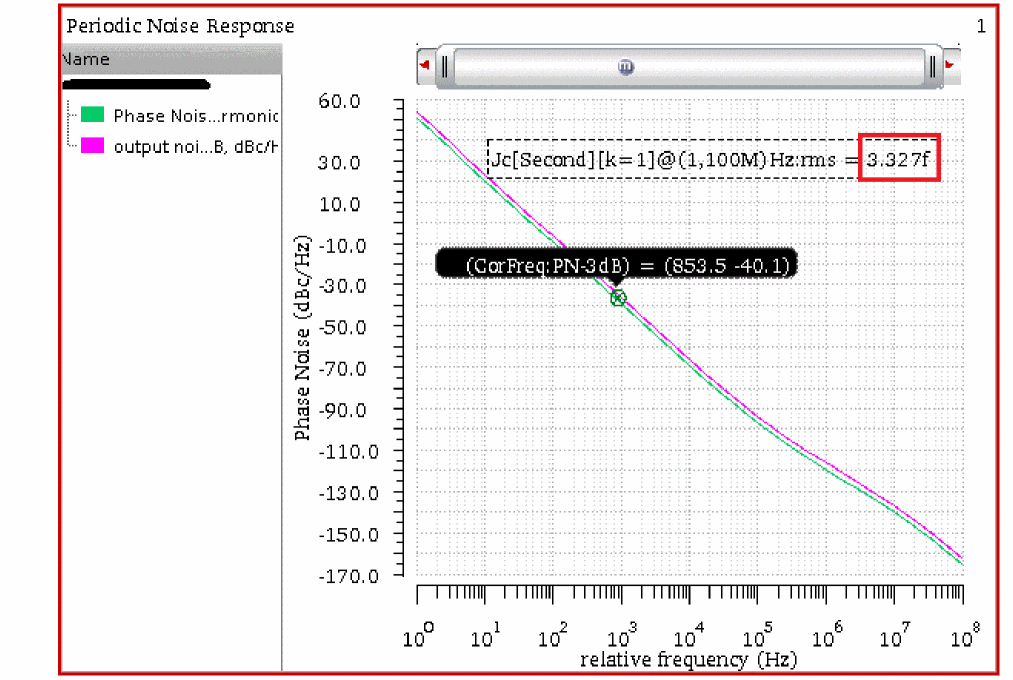The height and width of the screenshot is (680, 1013).
Task: Click the center knob on the horizontal zoom slider
Action: tap(626, 67)
